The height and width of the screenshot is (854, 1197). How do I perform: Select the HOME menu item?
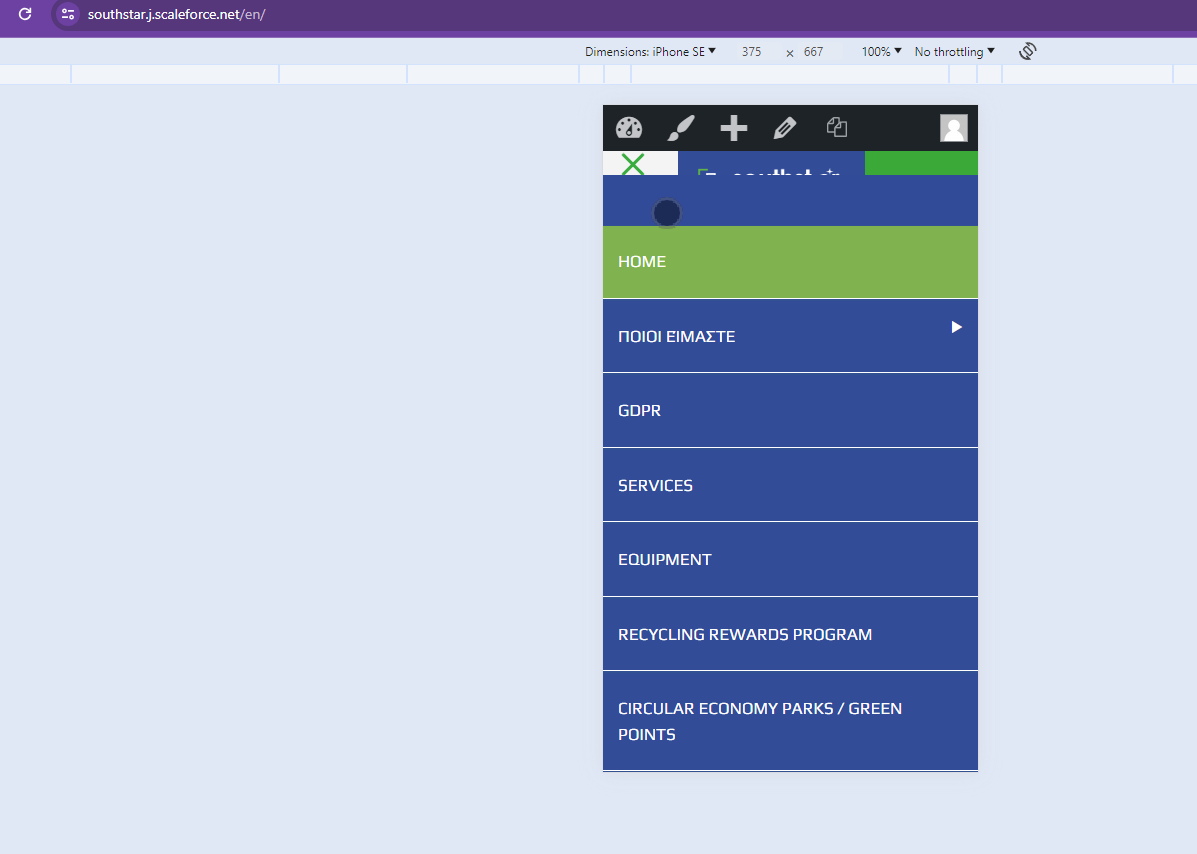pyautogui.click(x=790, y=262)
